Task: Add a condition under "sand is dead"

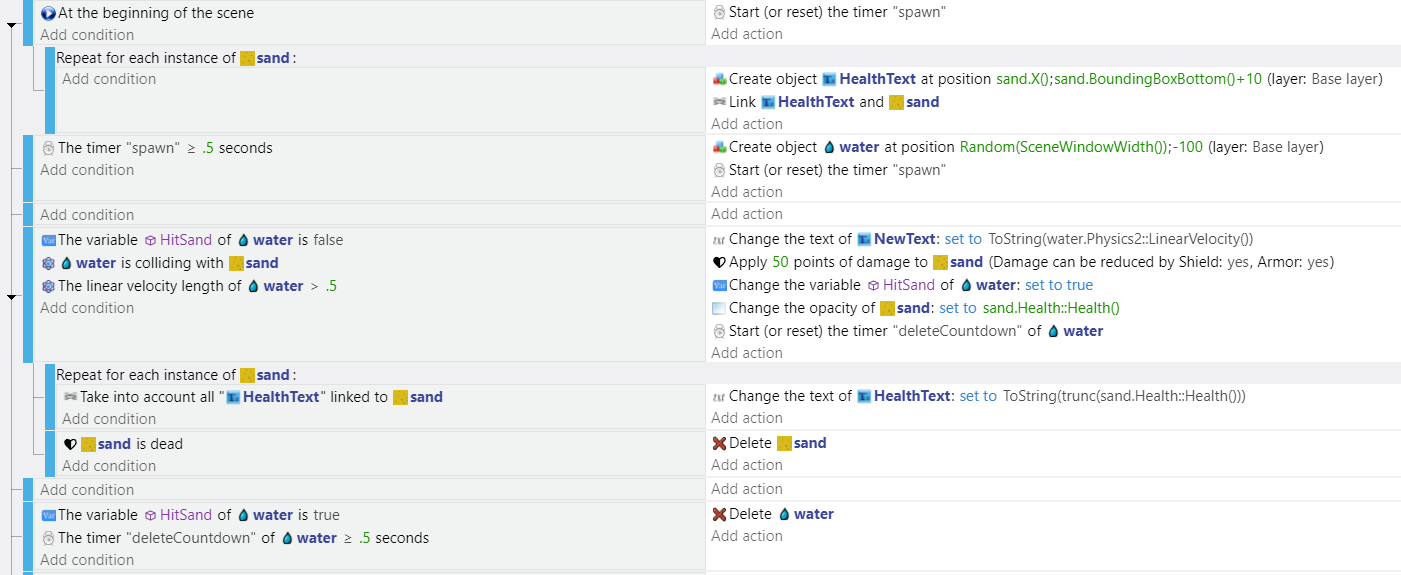Action: point(109,466)
